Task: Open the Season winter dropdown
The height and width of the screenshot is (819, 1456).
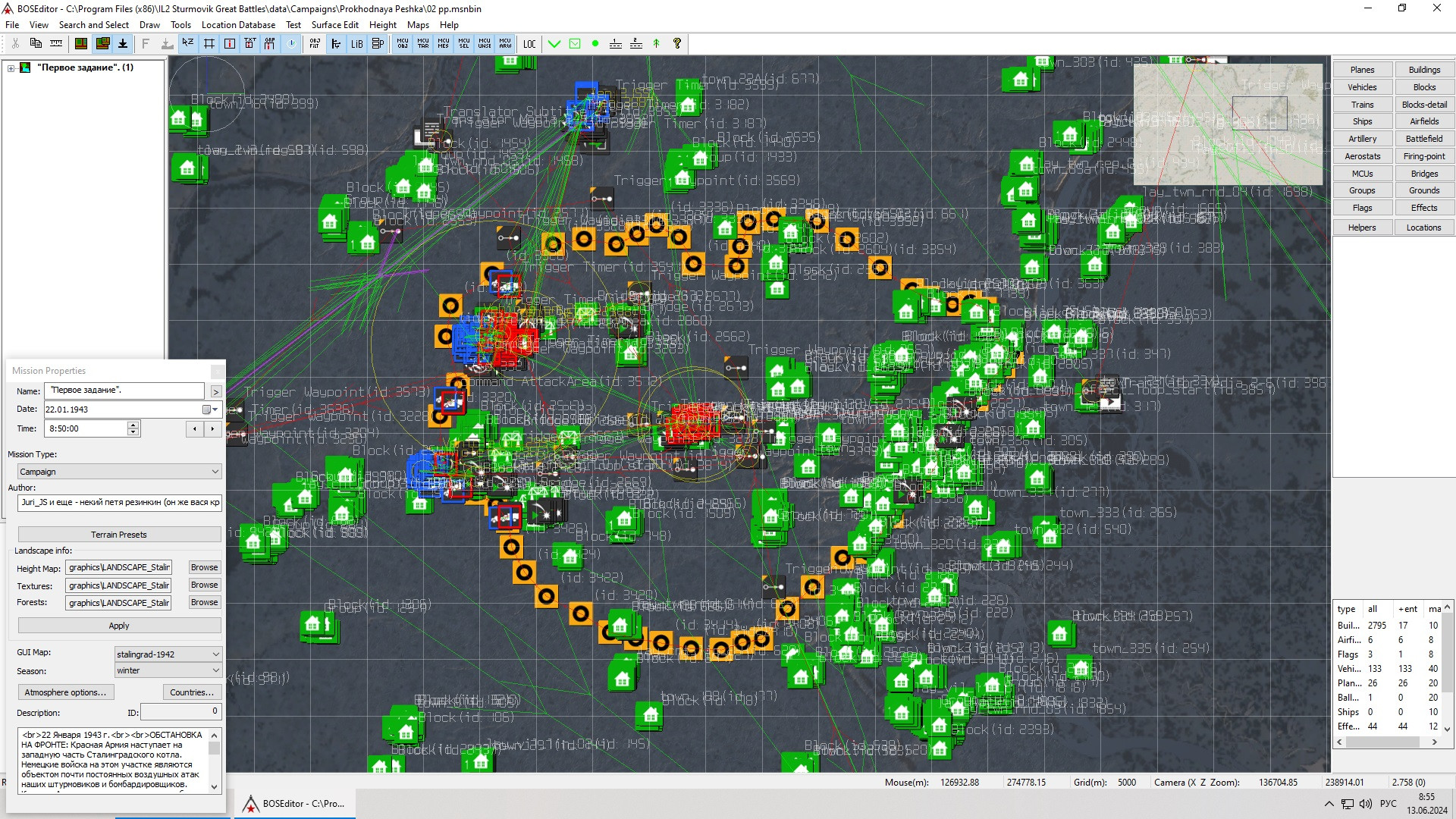Action: click(168, 671)
